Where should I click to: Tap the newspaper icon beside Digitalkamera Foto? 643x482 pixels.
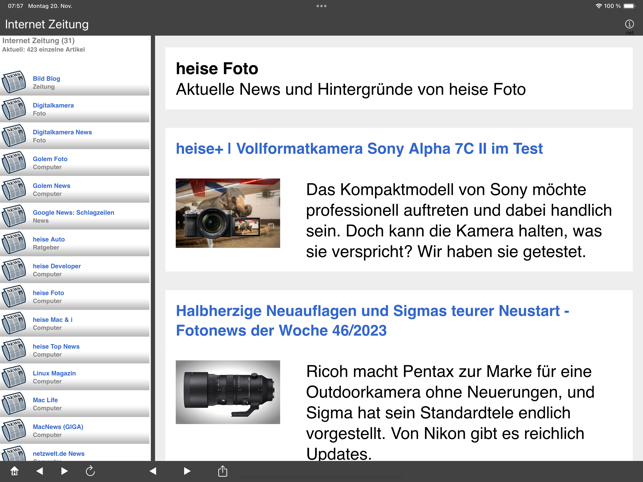pos(14,109)
